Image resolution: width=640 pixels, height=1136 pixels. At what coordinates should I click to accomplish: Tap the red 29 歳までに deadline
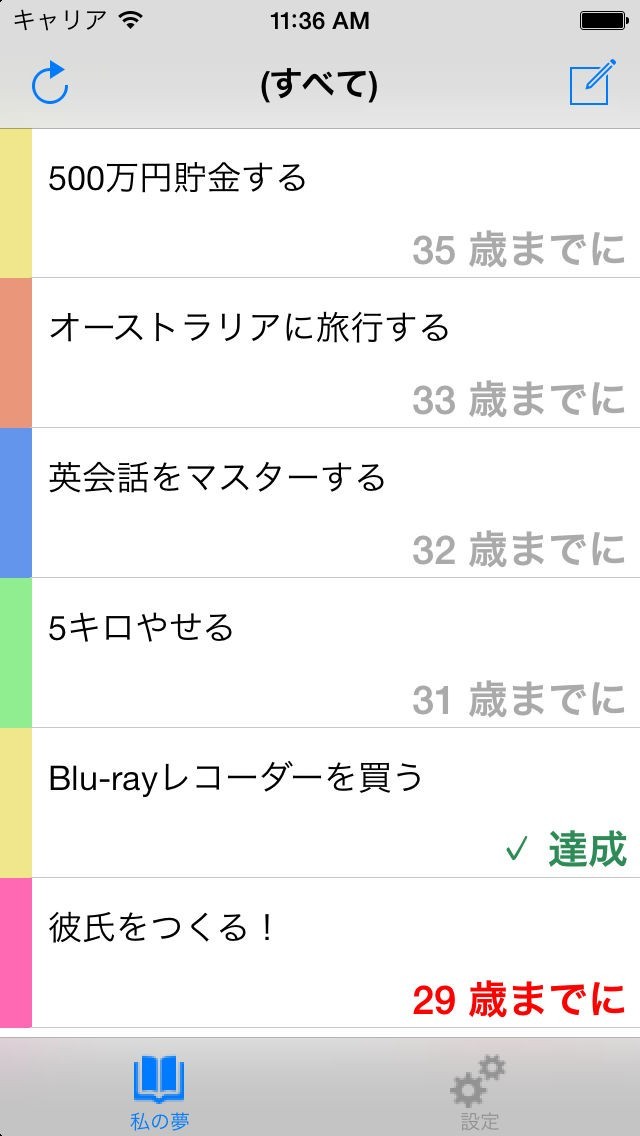coord(518,999)
